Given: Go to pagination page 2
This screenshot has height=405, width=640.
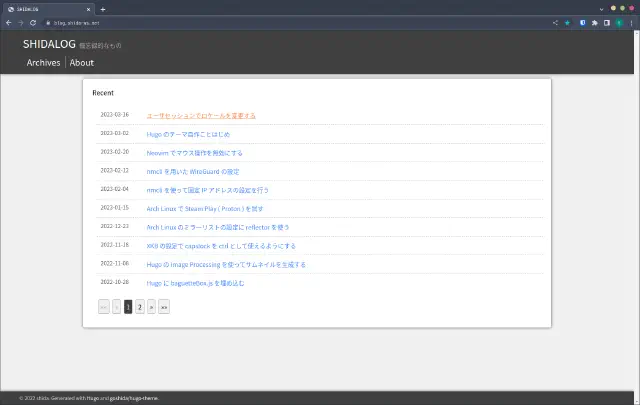Looking at the screenshot, I should pos(139,307).
